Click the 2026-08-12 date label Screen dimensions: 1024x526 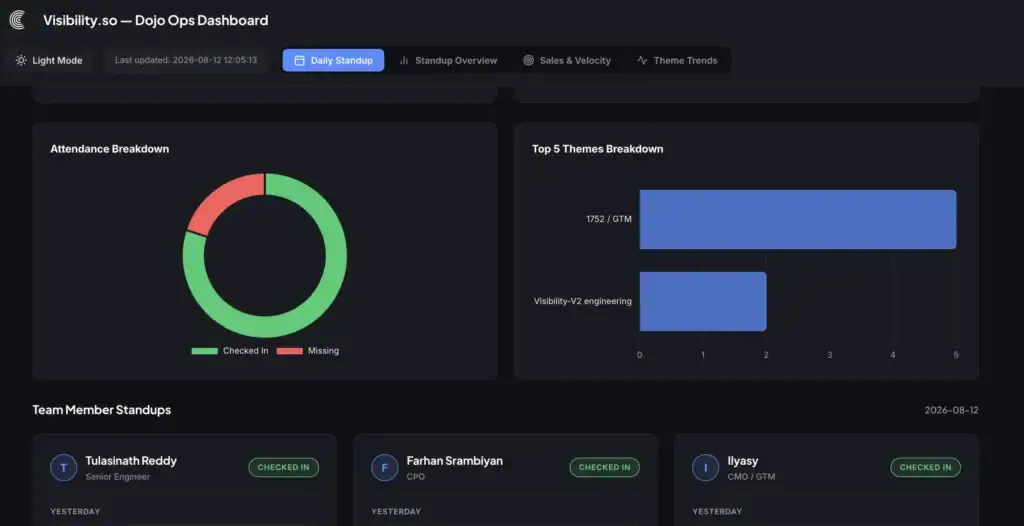coord(952,410)
